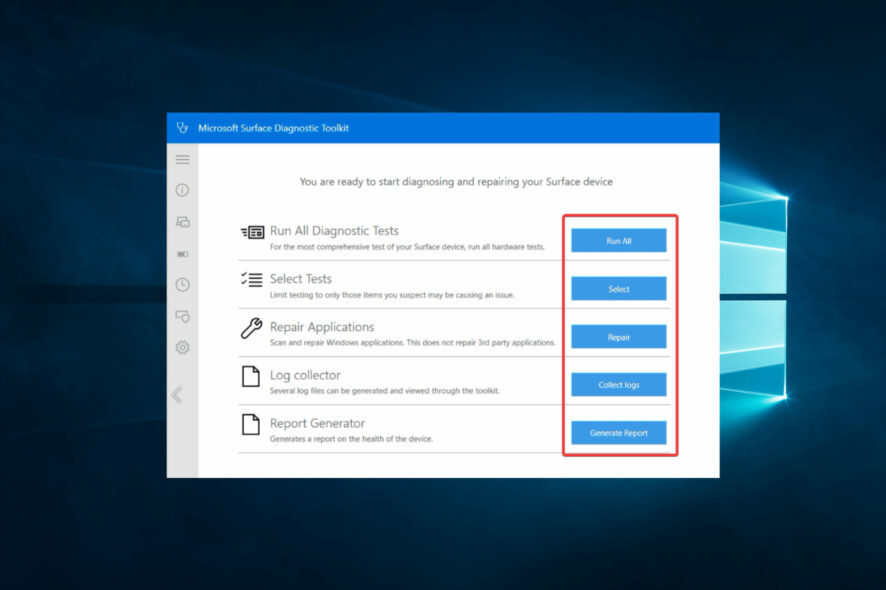Click the "You are ready to start diagnosing" message
Screen dimensions: 886x590
pyautogui.click(x=456, y=181)
